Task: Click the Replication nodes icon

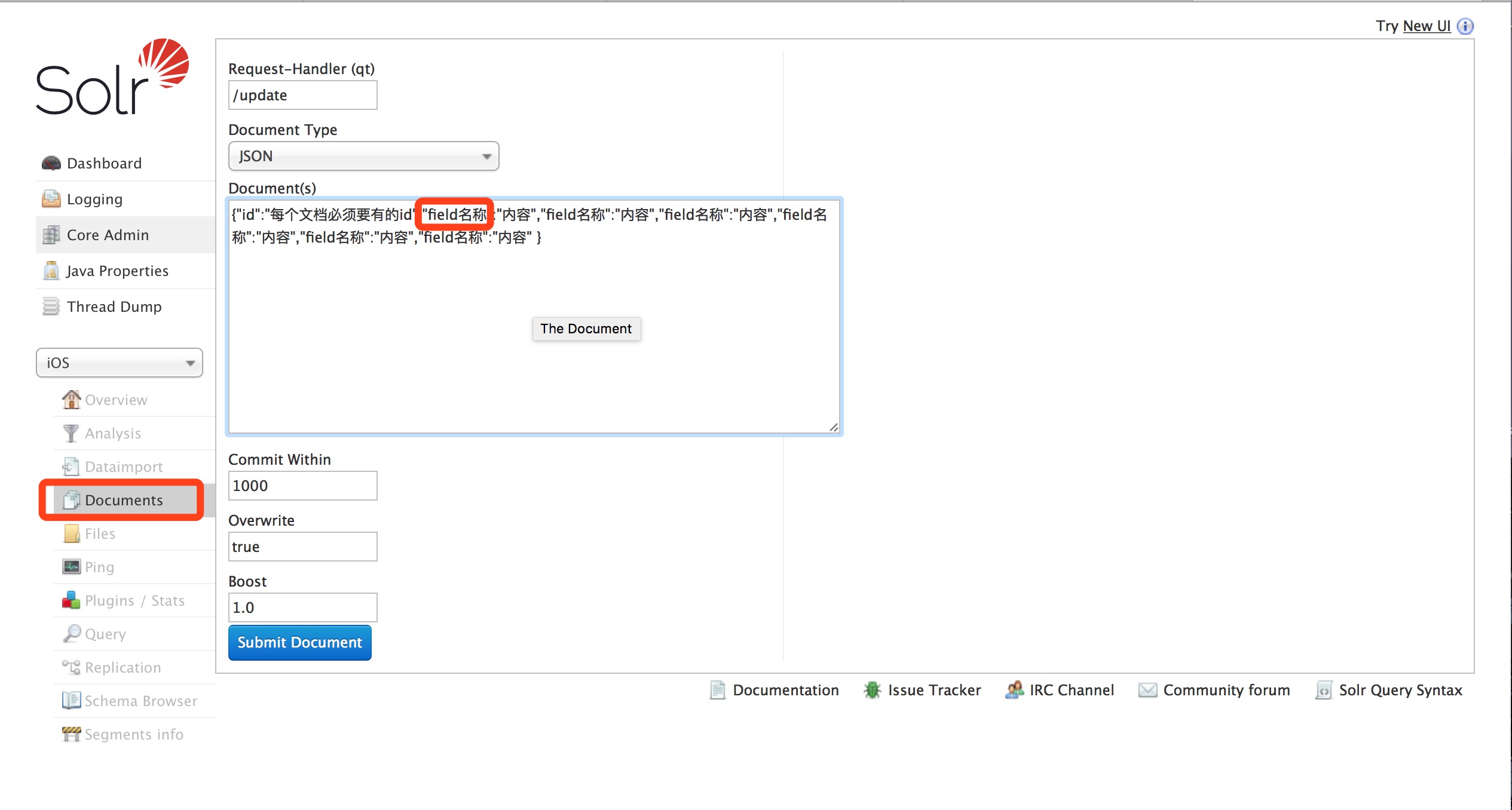Action: (71, 667)
